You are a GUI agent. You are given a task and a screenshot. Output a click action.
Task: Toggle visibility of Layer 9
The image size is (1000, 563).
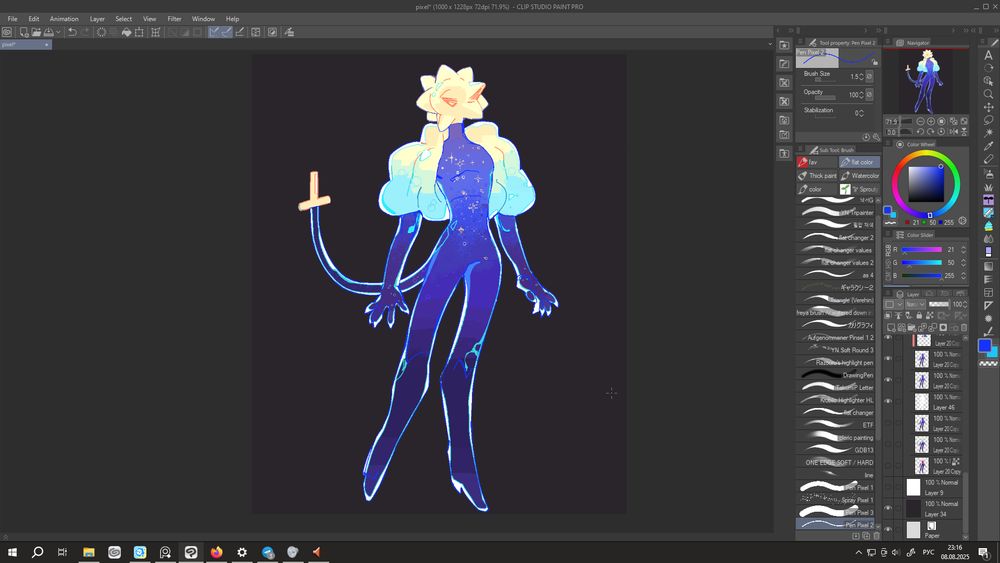(888, 487)
